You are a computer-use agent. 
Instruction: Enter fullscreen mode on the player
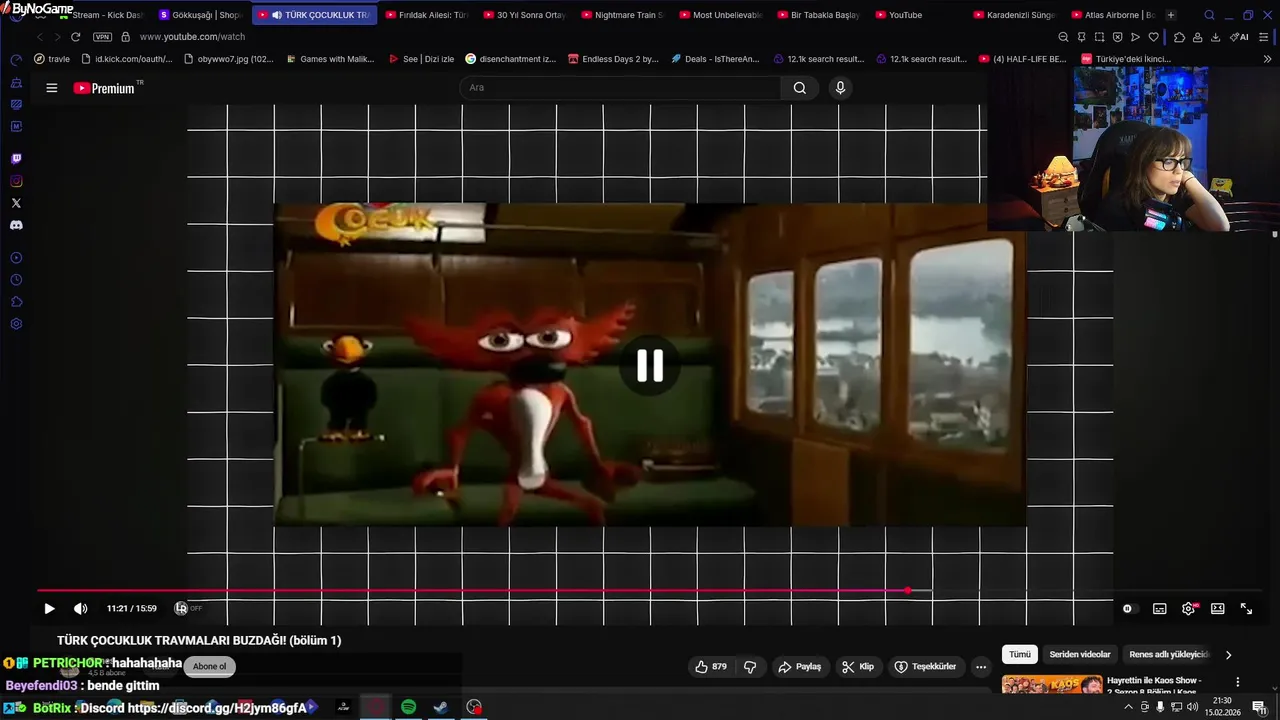pyautogui.click(x=1246, y=608)
